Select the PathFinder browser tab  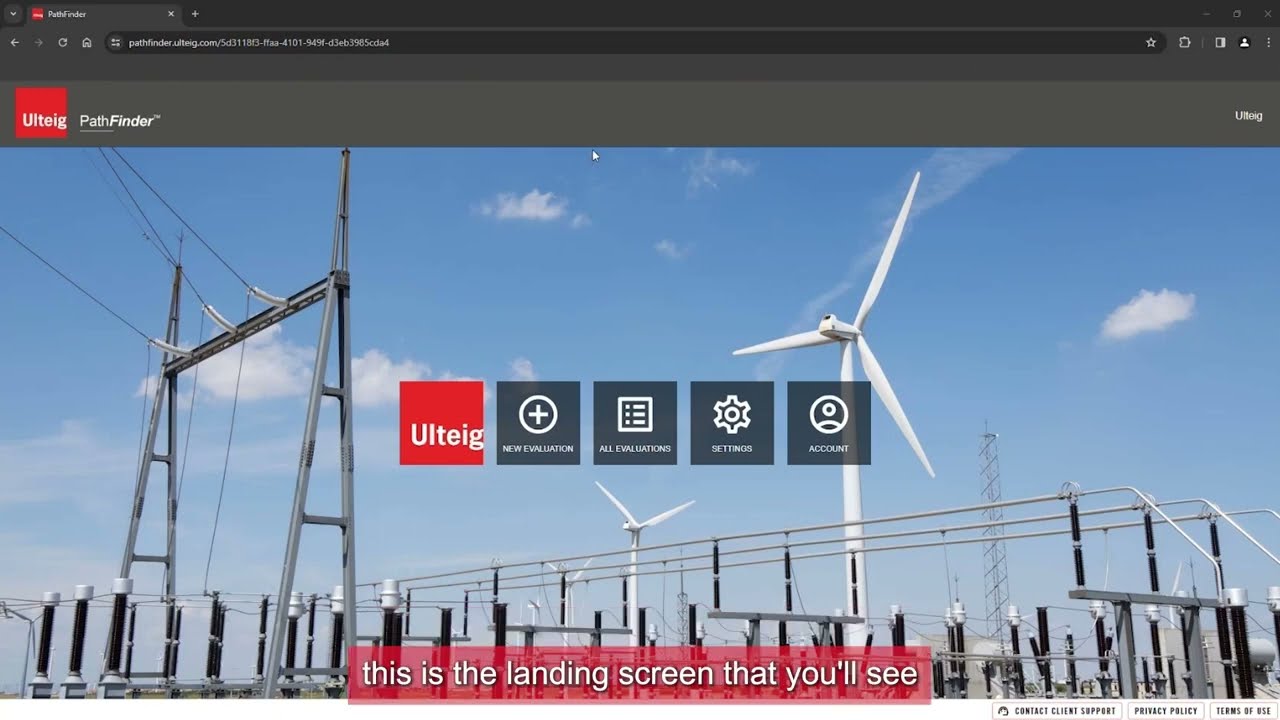tap(103, 14)
